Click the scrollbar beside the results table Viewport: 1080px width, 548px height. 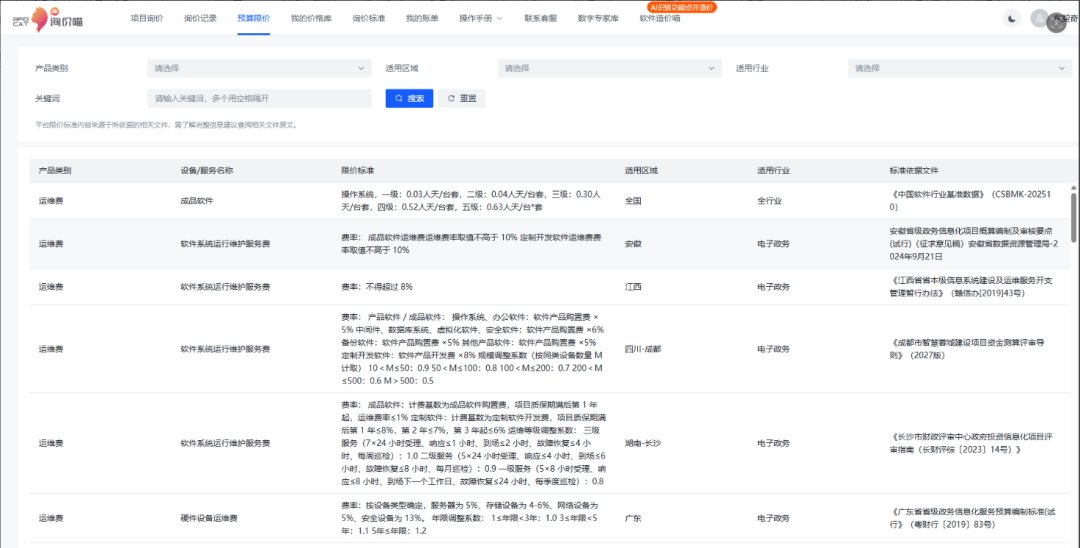[x=1073, y=217]
